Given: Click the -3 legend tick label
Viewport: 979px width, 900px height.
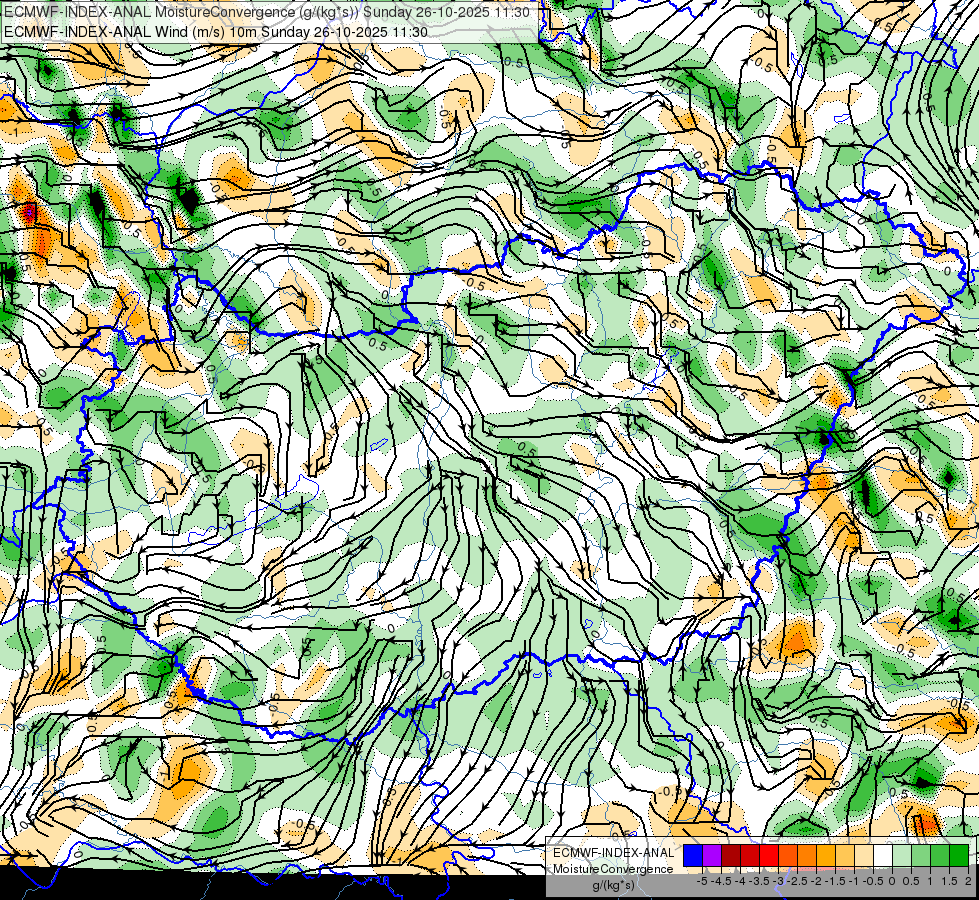Looking at the screenshot, I should (x=778, y=881).
